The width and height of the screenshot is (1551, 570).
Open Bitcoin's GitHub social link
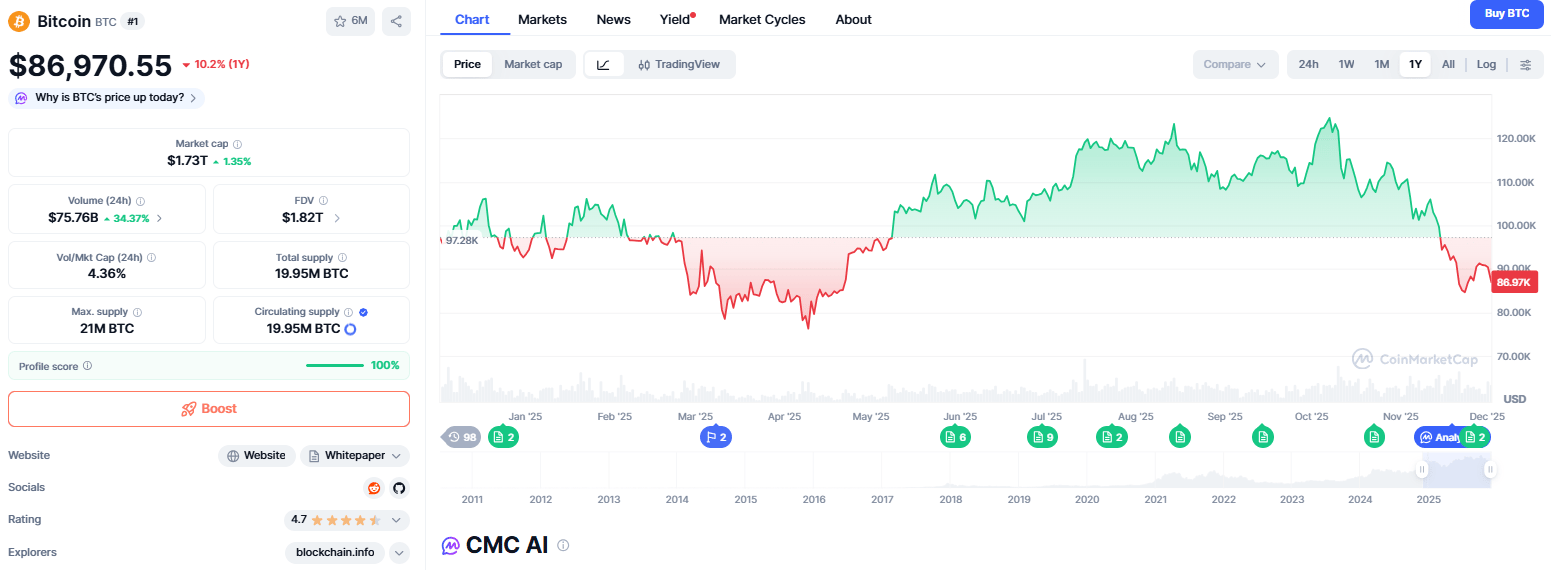(399, 488)
